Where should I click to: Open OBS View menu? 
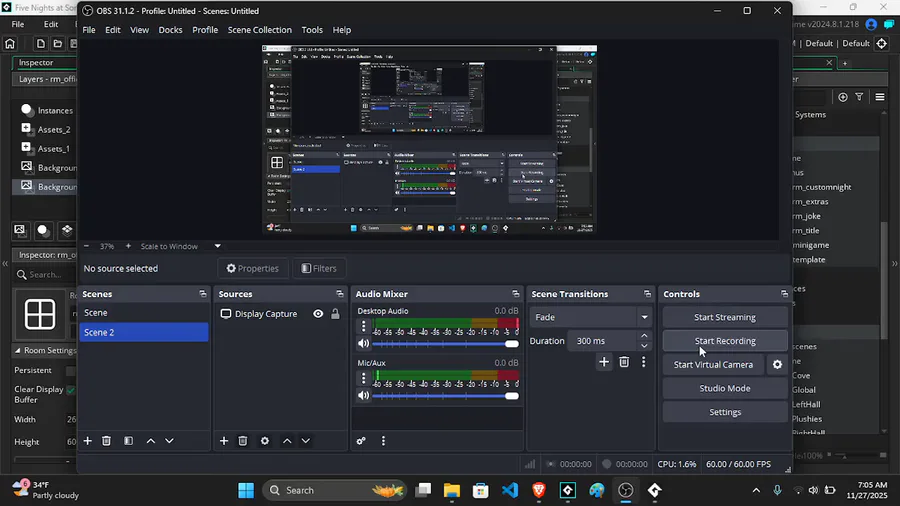(x=139, y=30)
